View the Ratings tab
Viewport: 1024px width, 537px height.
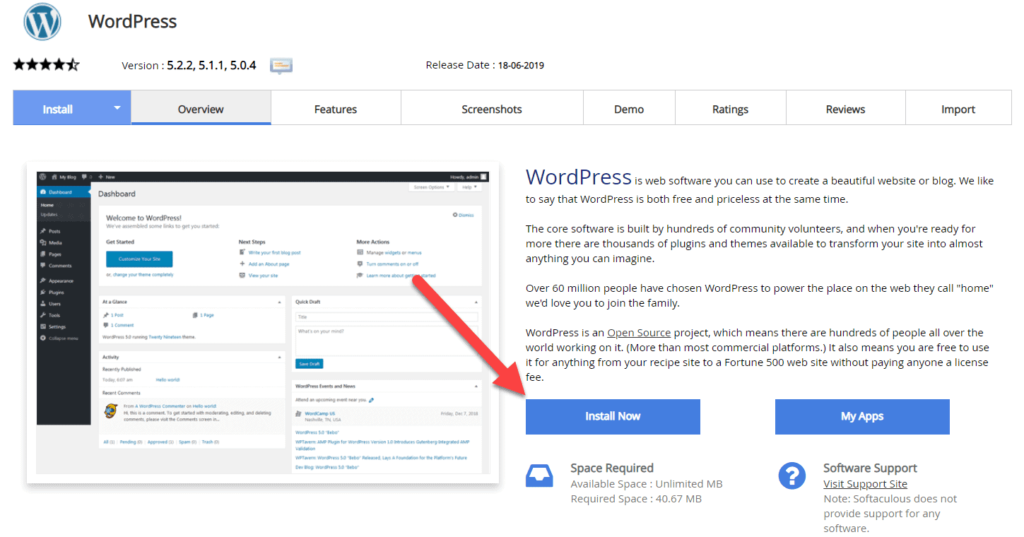(730, 109)
